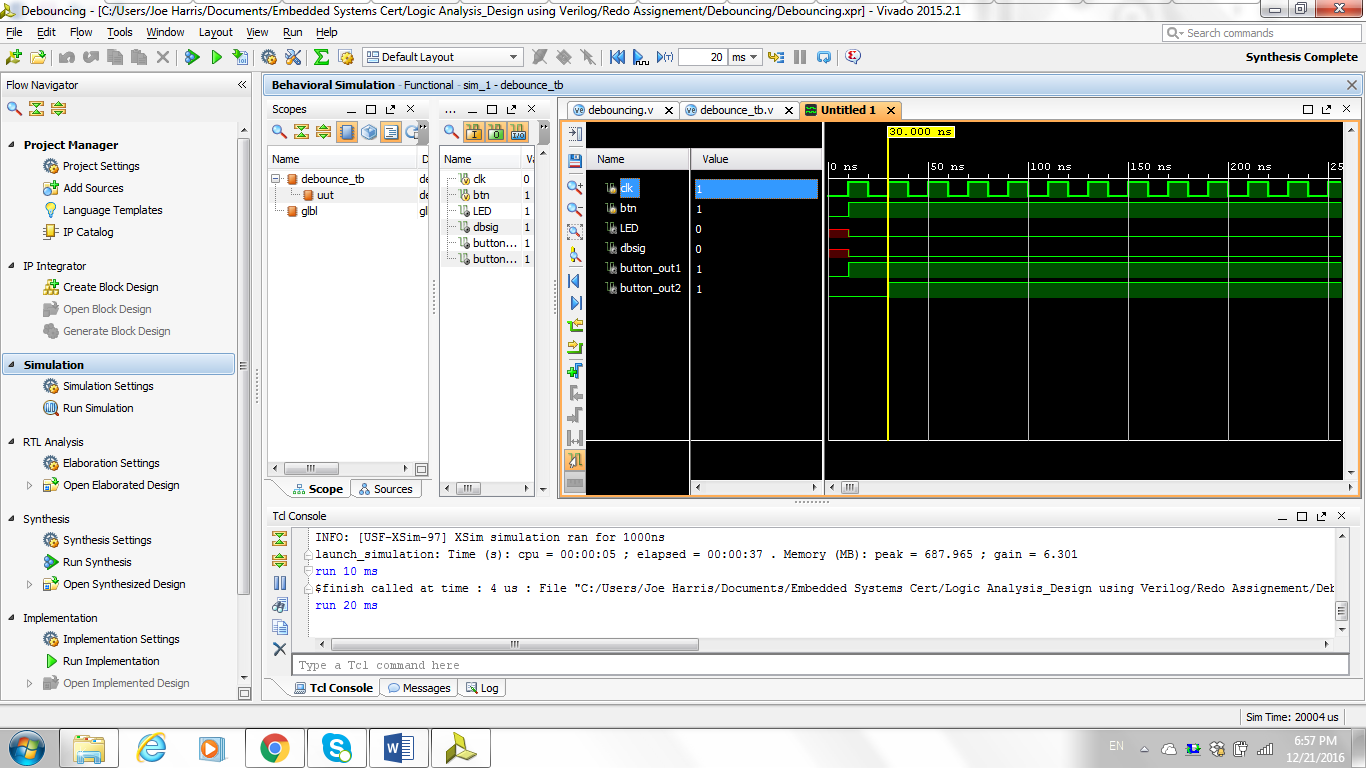
Task: Click the Add Marker icon
Action: point(575,371)
